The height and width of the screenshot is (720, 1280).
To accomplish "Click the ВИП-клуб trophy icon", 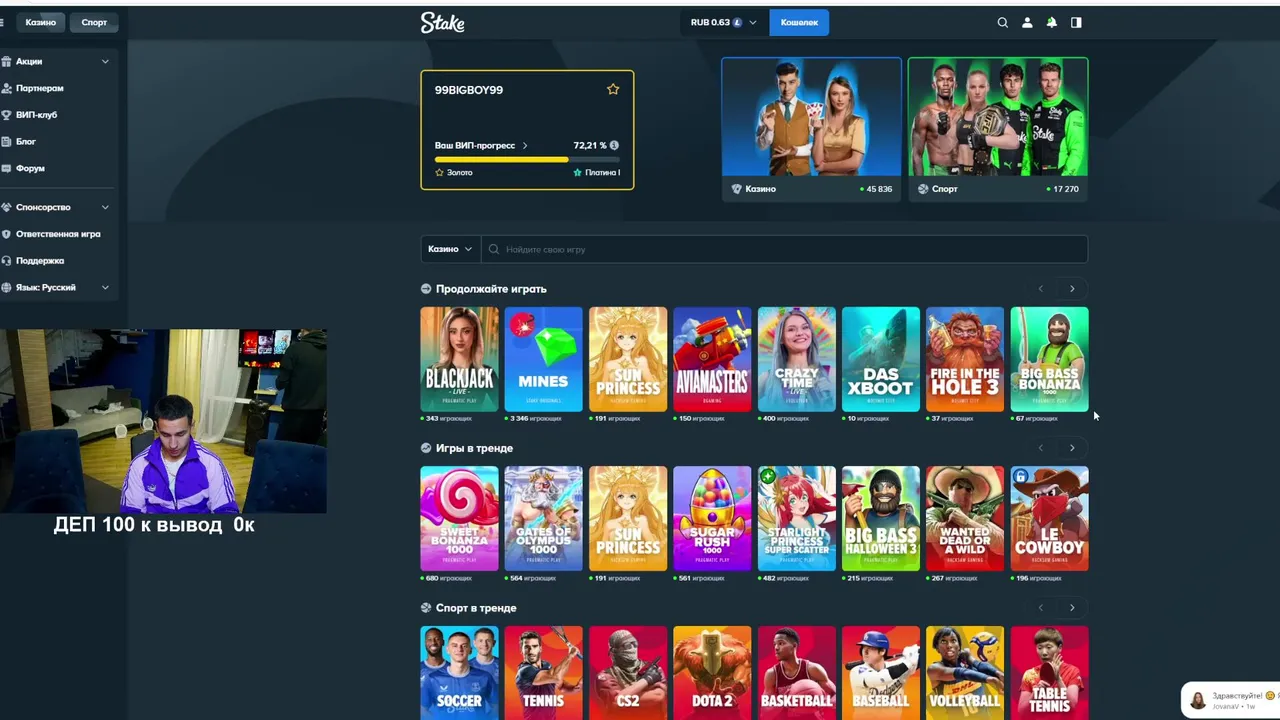I will (x=6, y=115).
